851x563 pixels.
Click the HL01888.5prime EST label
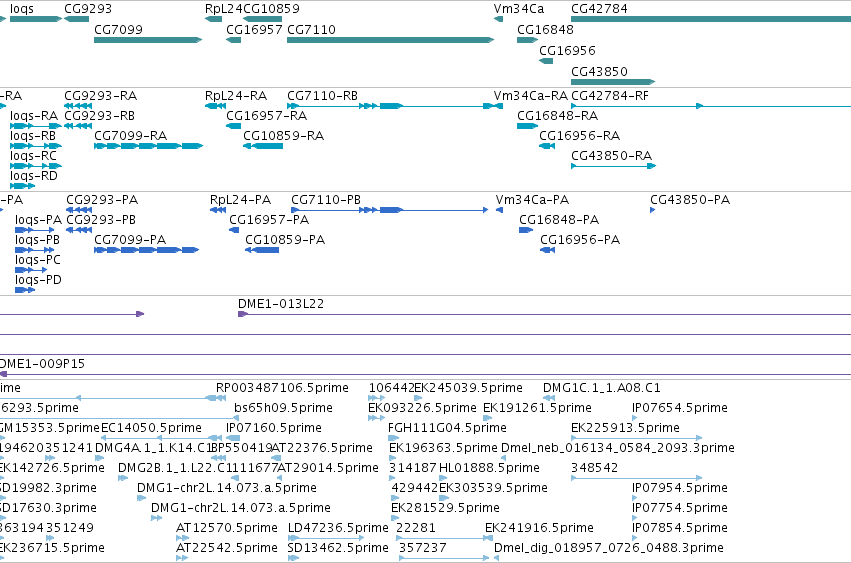tap(489, 468)
